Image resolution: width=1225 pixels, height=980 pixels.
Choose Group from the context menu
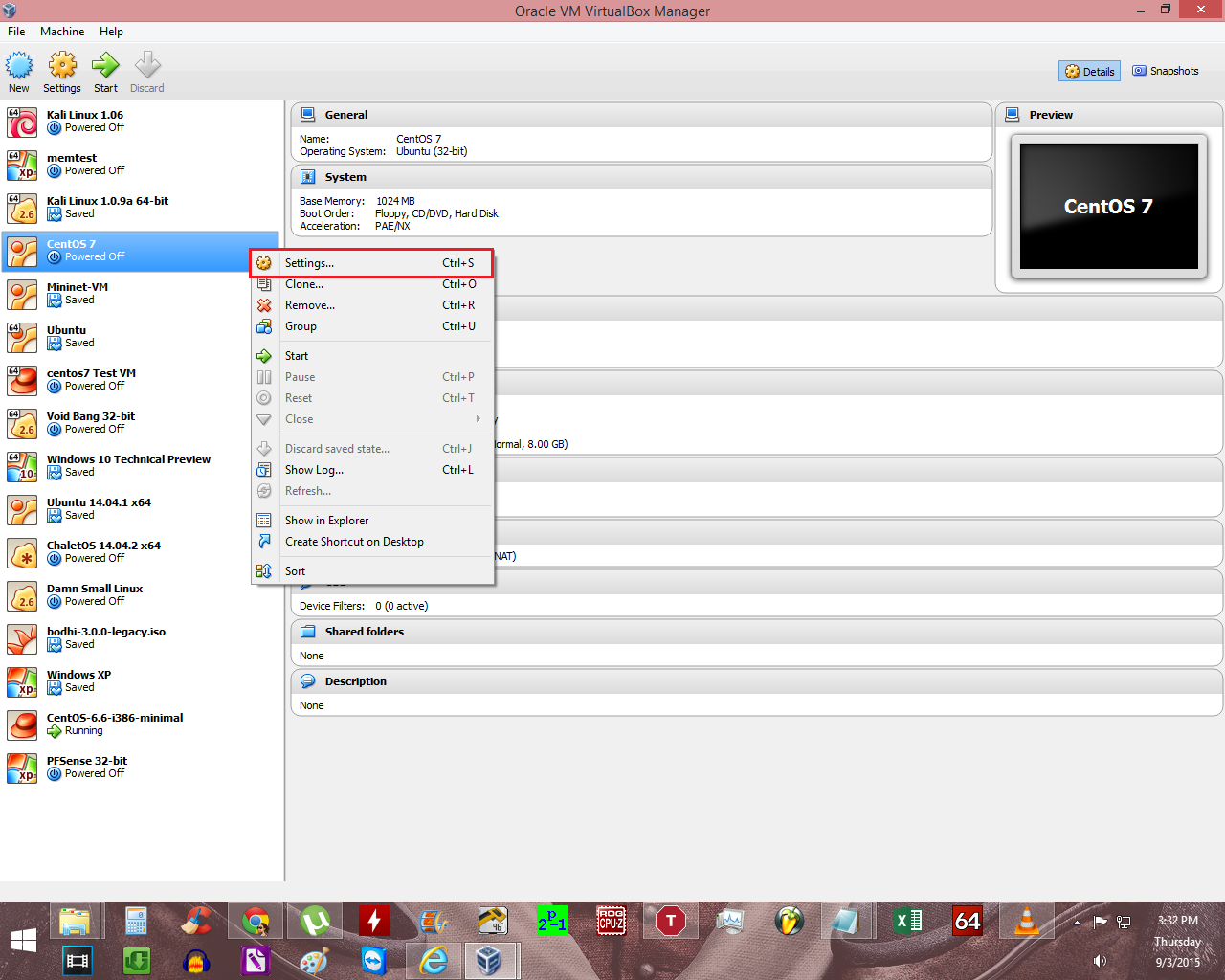[x=372, y=326]
